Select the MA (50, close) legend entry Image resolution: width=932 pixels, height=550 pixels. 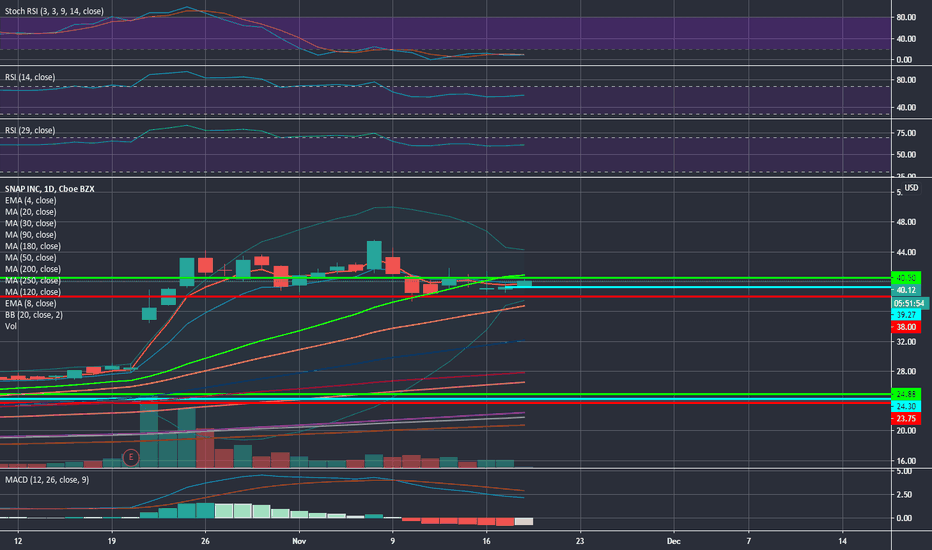30,257
